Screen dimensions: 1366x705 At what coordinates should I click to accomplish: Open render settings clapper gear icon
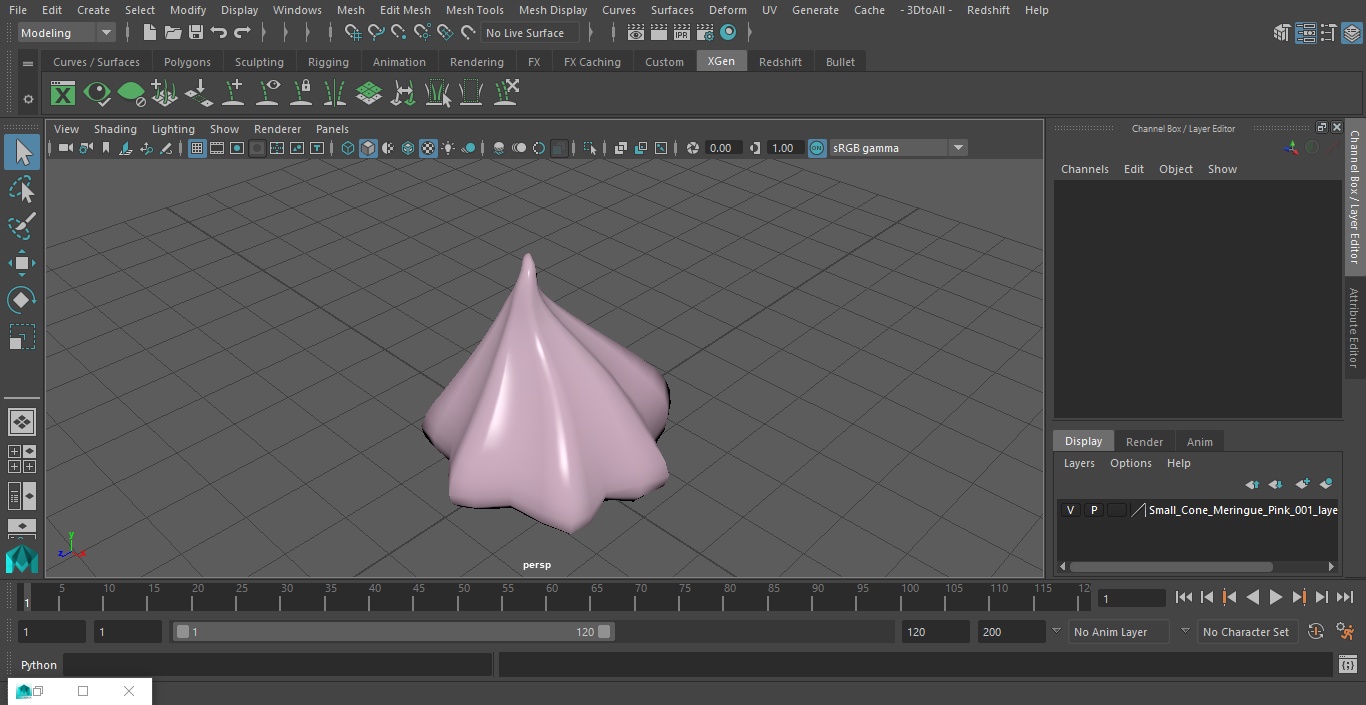tap(705, 33)
